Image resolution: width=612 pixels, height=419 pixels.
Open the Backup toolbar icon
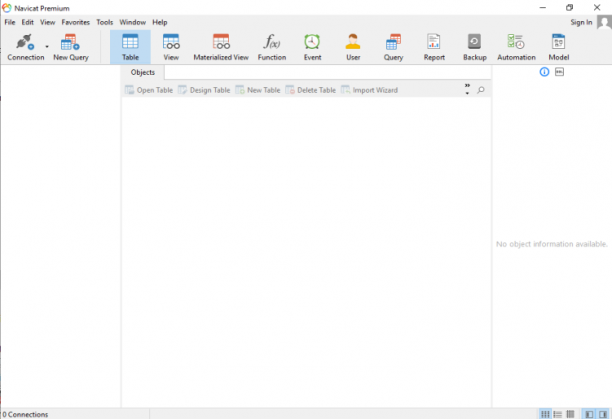click(x=475, y=47)
